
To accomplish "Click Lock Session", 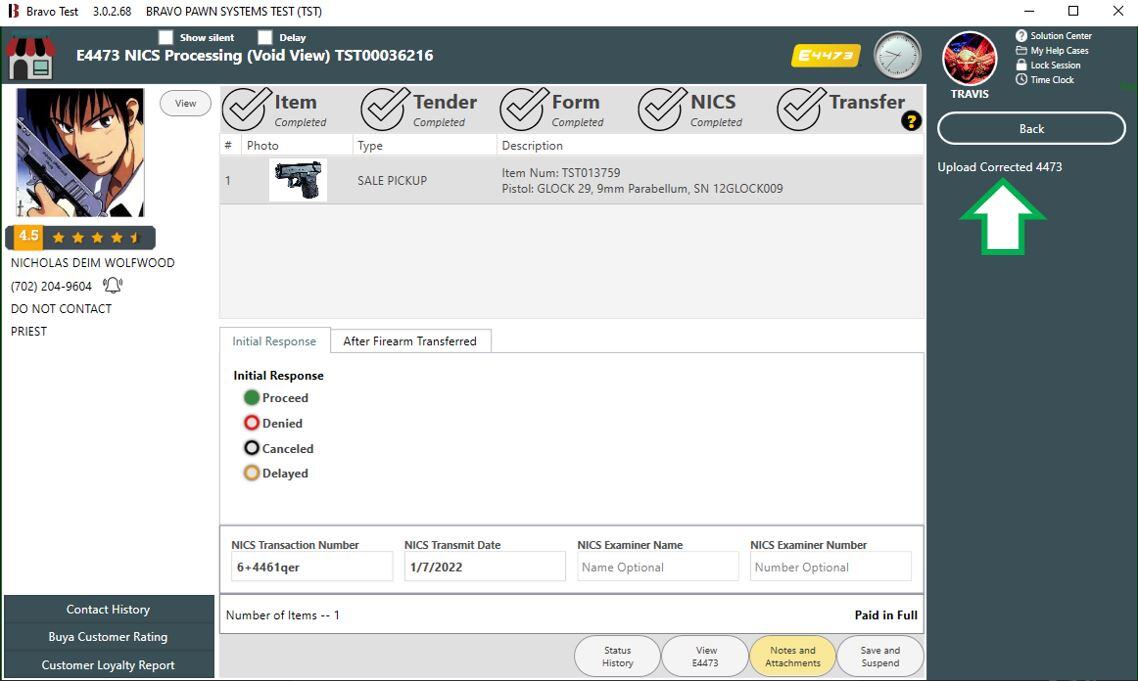I will click(x=1048, y=65).
